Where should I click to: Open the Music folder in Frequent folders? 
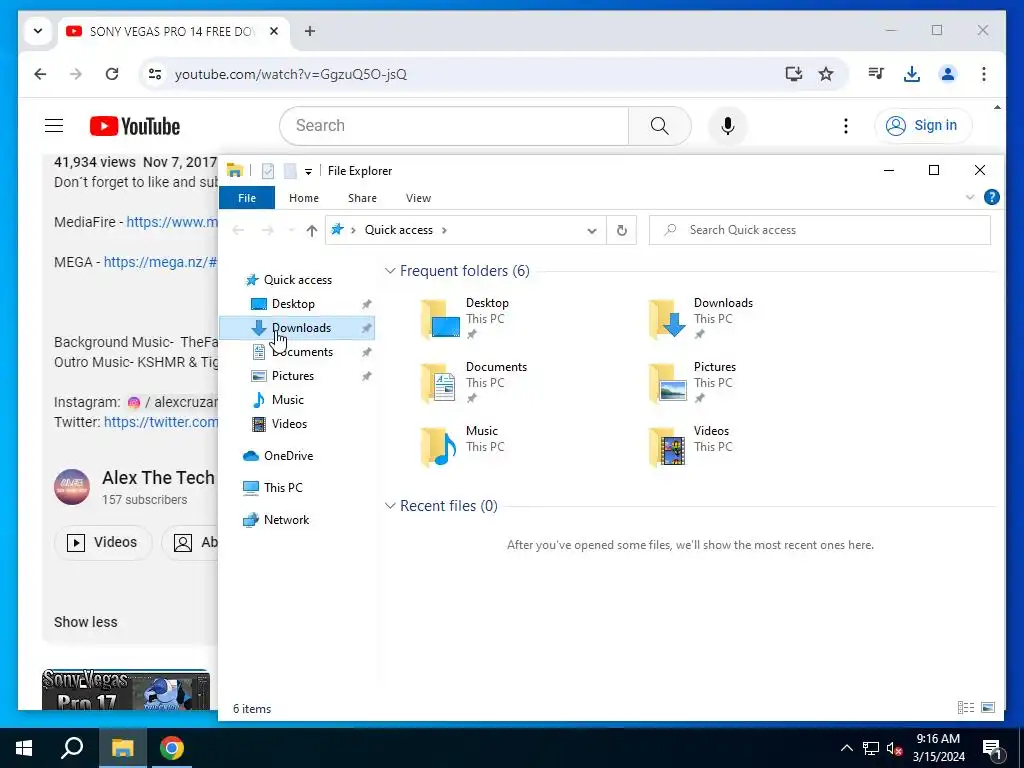pyautogui.click(x=463, y=447)
